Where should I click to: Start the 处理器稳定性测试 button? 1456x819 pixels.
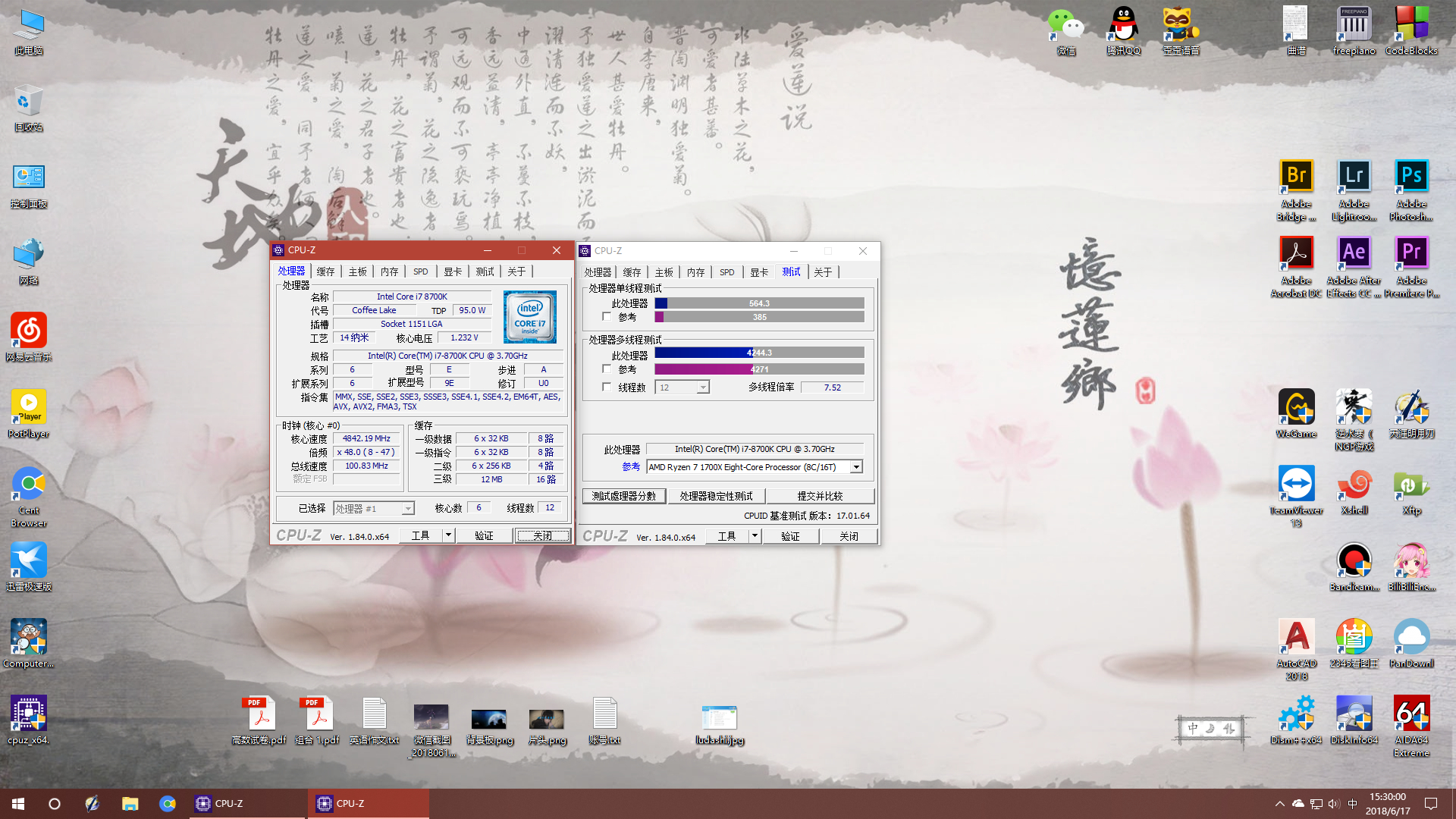tap(716, 496)
